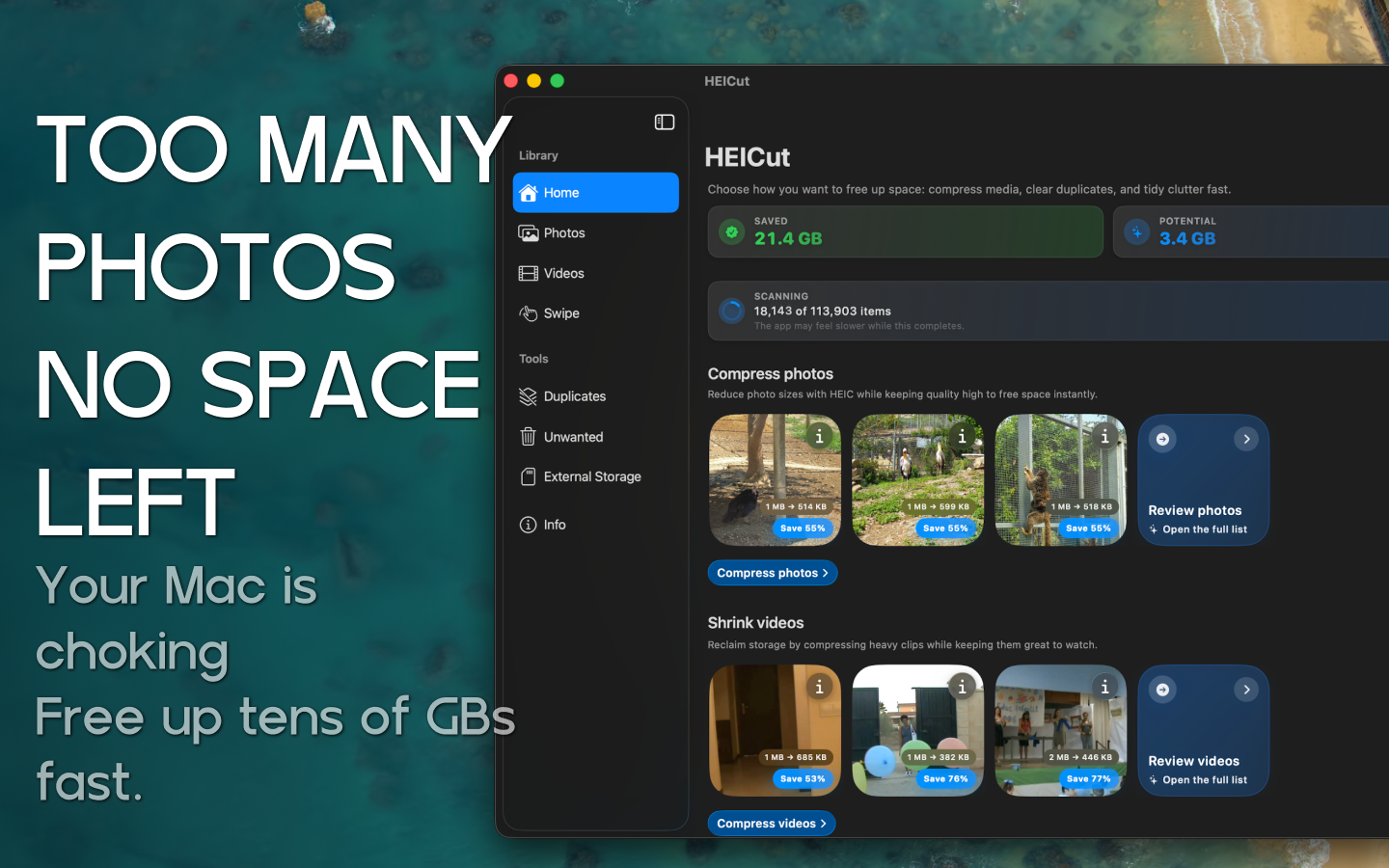Toggle the sidebar with the panel icon

pos(665,122)
